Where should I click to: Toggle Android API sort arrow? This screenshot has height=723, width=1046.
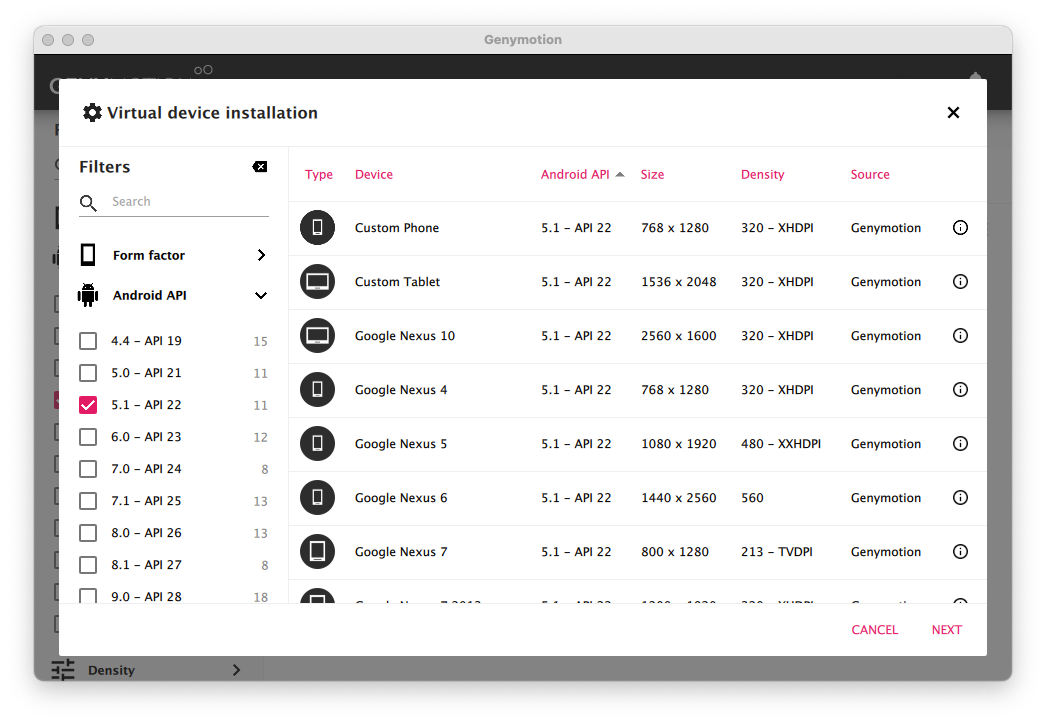coord(620,174)
